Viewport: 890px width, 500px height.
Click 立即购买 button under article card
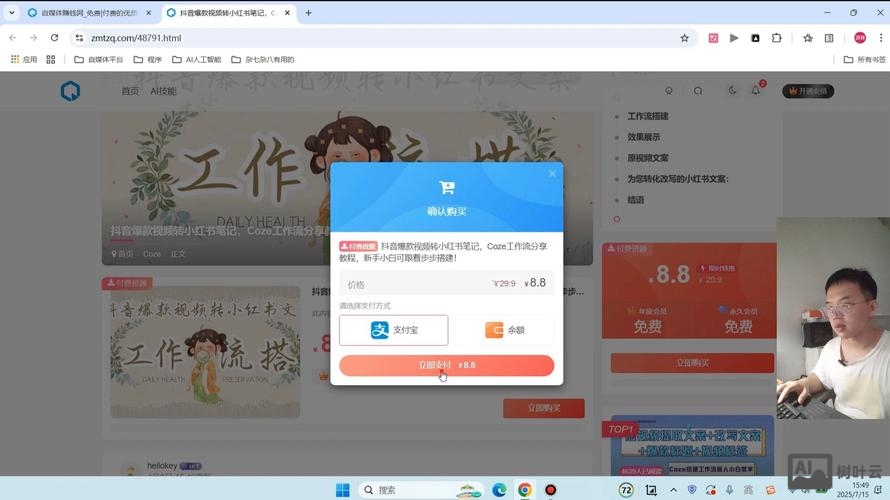click(544, 408)
